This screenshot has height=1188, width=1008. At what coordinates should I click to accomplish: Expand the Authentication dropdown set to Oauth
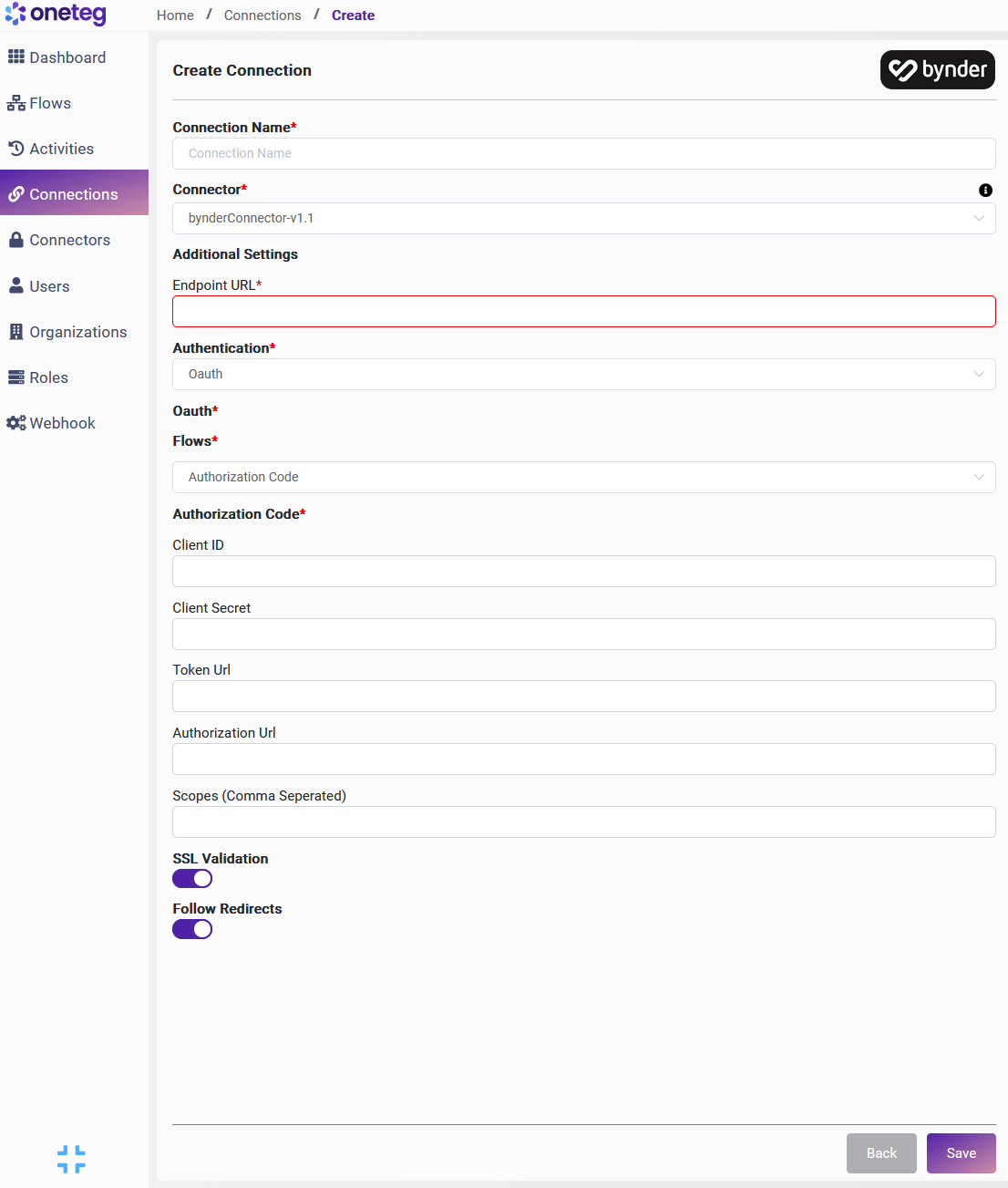(x=583, y=374)
